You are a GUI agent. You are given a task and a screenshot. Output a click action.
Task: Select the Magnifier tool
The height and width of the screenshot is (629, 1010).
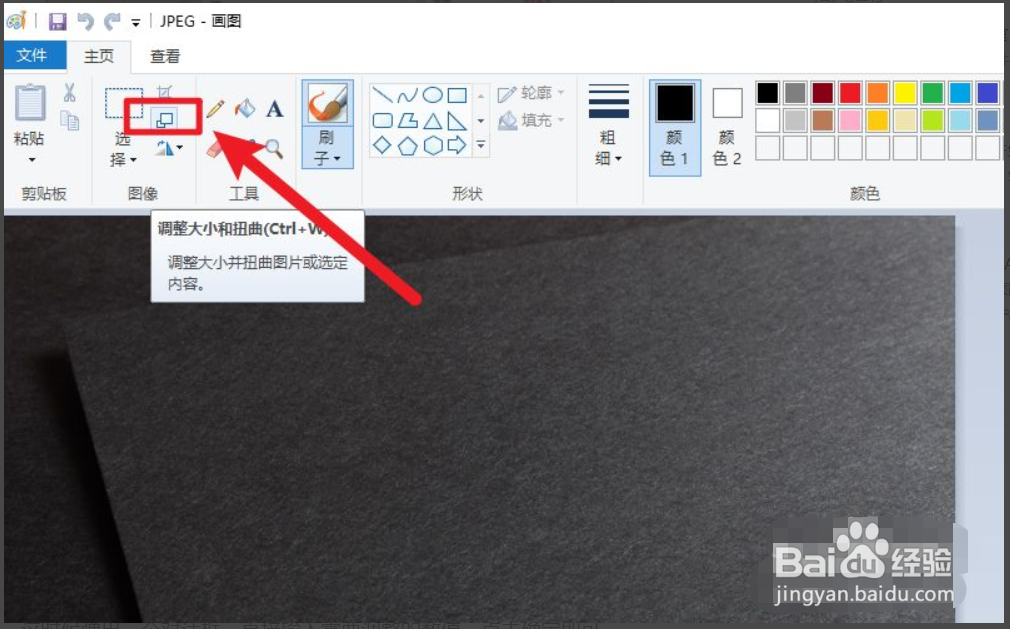tap(274, 149)
